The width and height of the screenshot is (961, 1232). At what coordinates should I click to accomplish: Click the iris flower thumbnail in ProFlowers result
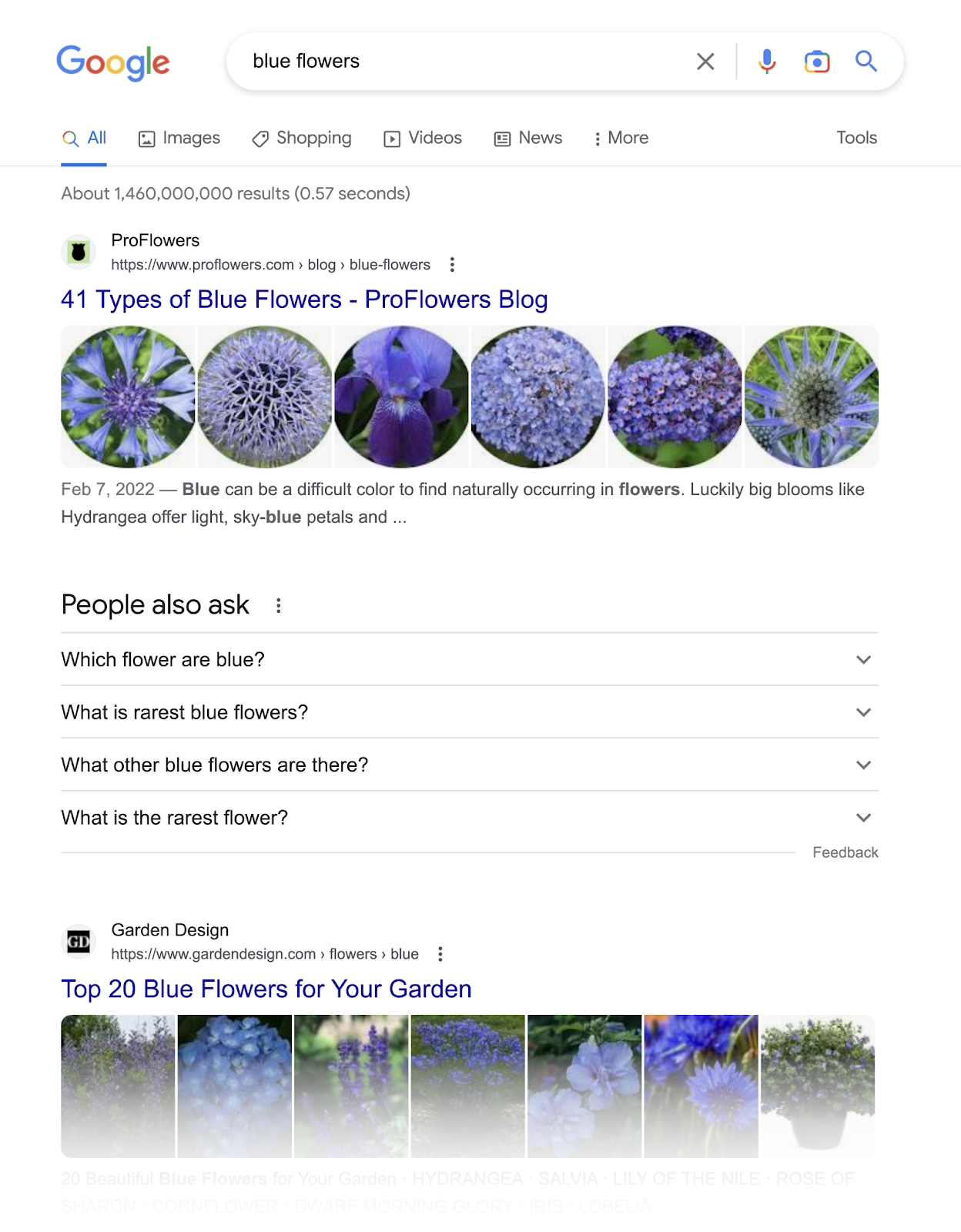401,397
